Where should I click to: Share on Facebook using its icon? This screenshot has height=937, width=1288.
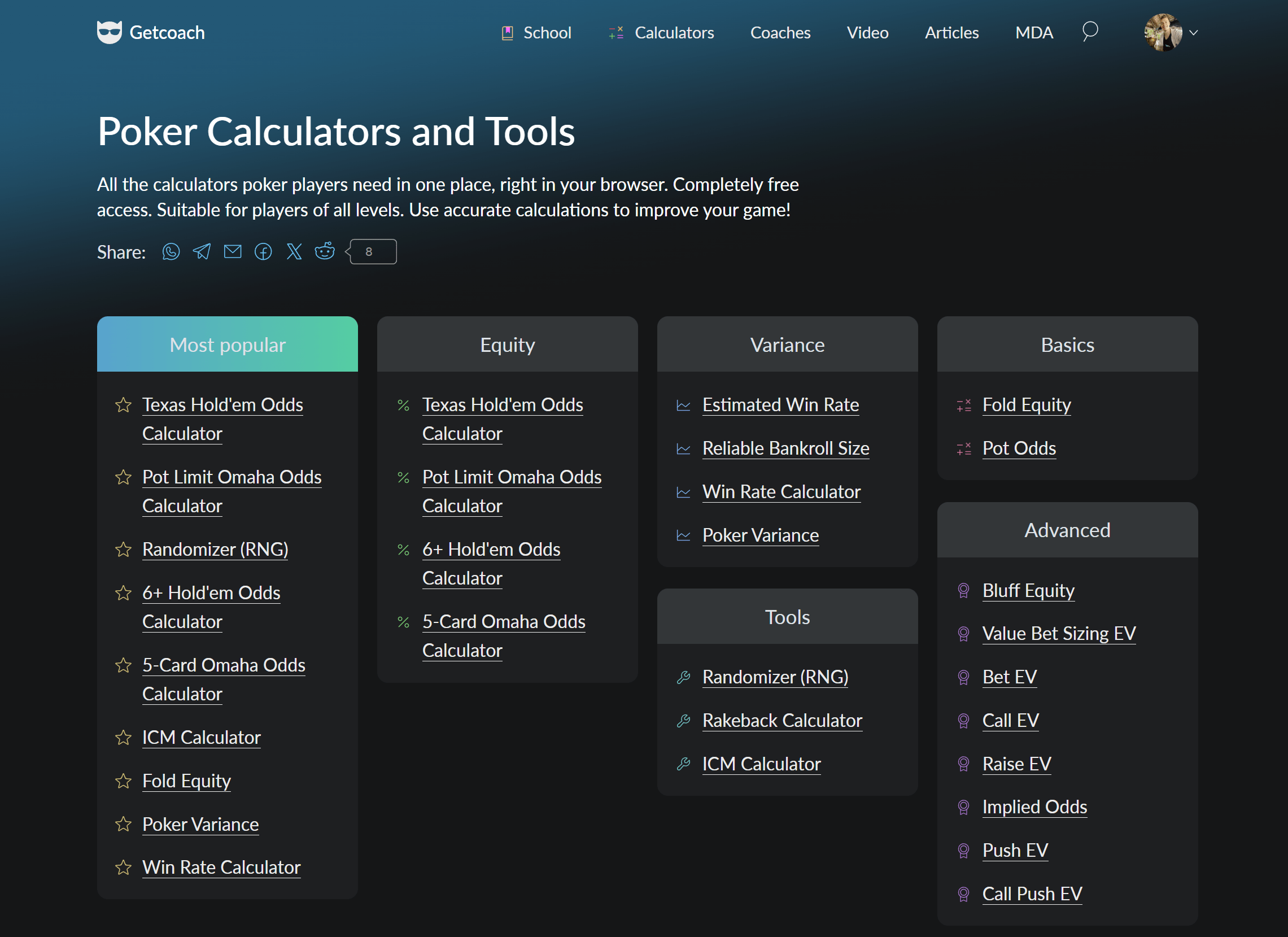263,251
